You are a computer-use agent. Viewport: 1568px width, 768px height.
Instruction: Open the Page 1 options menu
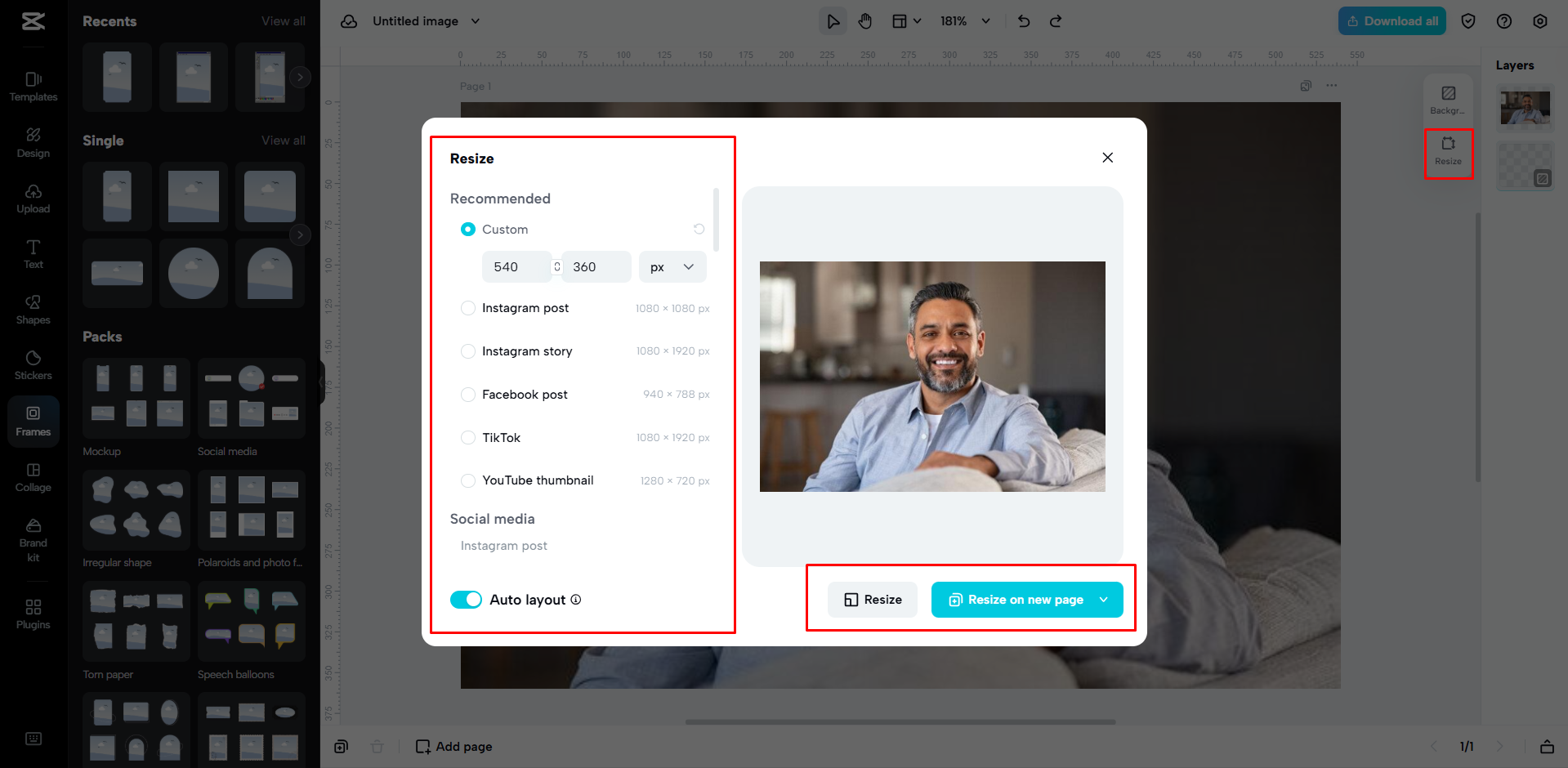click(x=1331, y=85)
